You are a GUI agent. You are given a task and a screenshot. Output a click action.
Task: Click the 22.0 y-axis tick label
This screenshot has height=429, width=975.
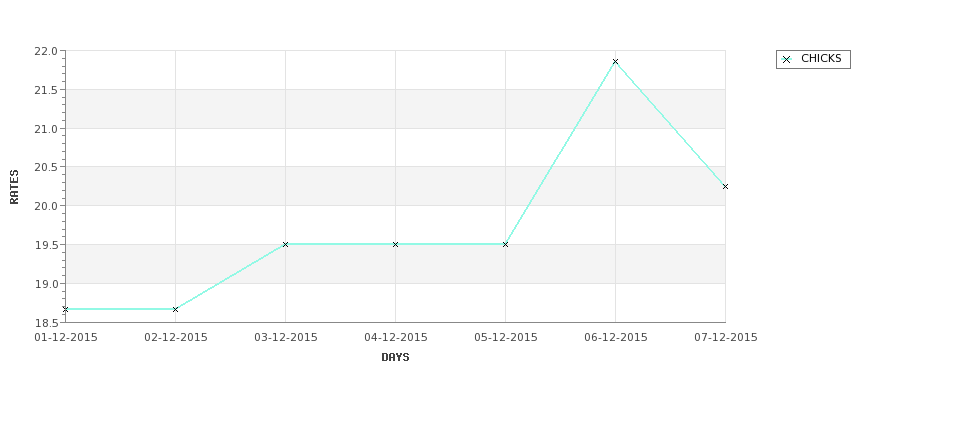tap(46, 51)
